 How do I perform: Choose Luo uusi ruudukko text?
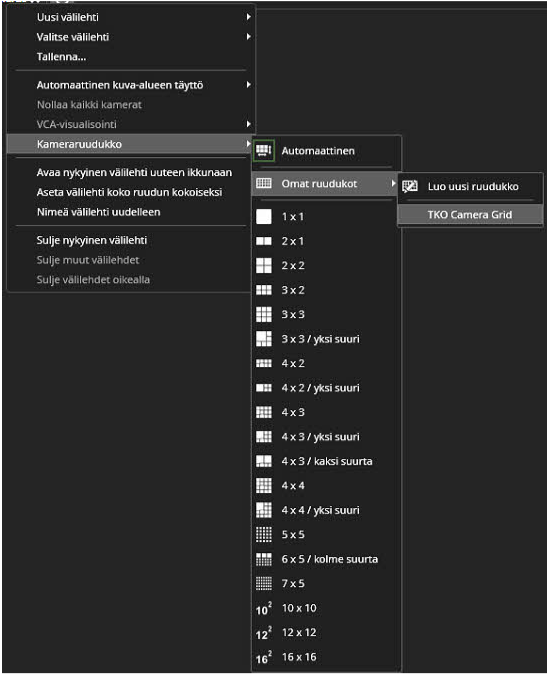click(x=473, y=186)
